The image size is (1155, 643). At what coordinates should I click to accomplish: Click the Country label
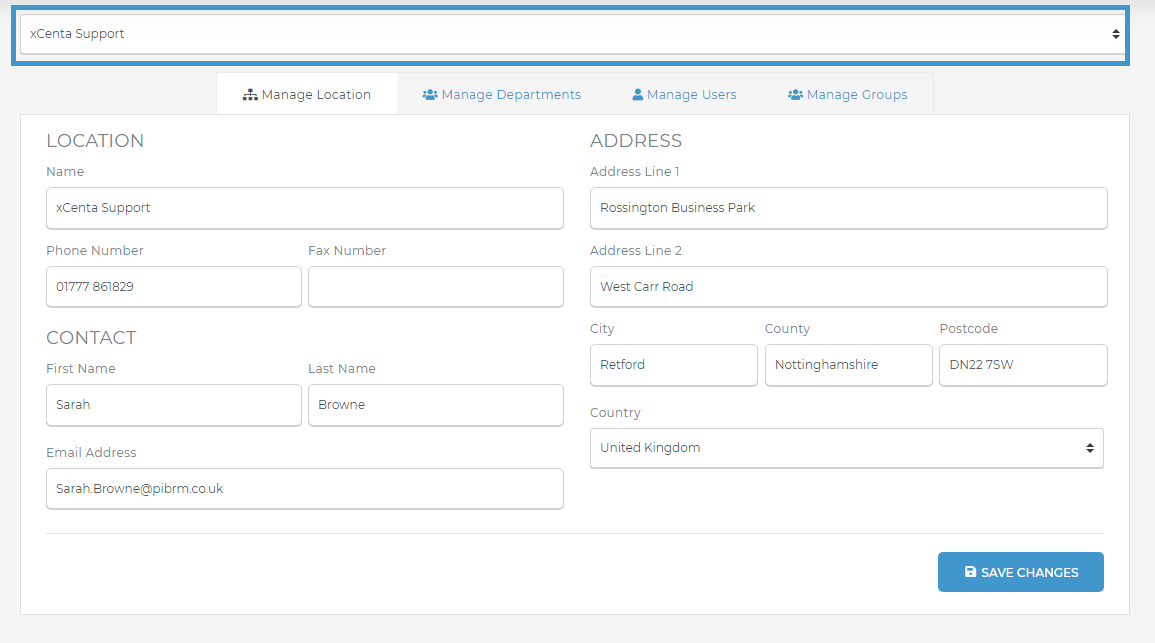(615, 412)
